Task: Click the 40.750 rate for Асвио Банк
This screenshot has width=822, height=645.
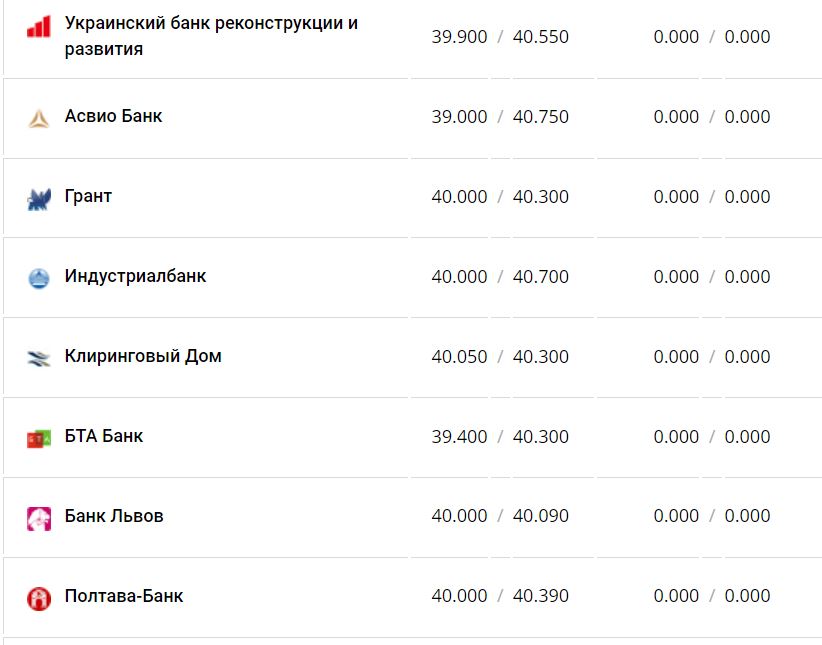Action: coord(540,116)
